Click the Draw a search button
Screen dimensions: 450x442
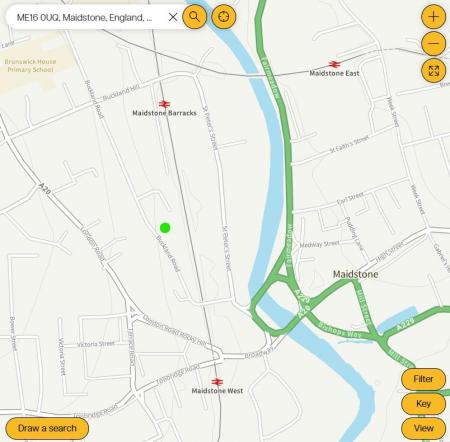point(47,428)
